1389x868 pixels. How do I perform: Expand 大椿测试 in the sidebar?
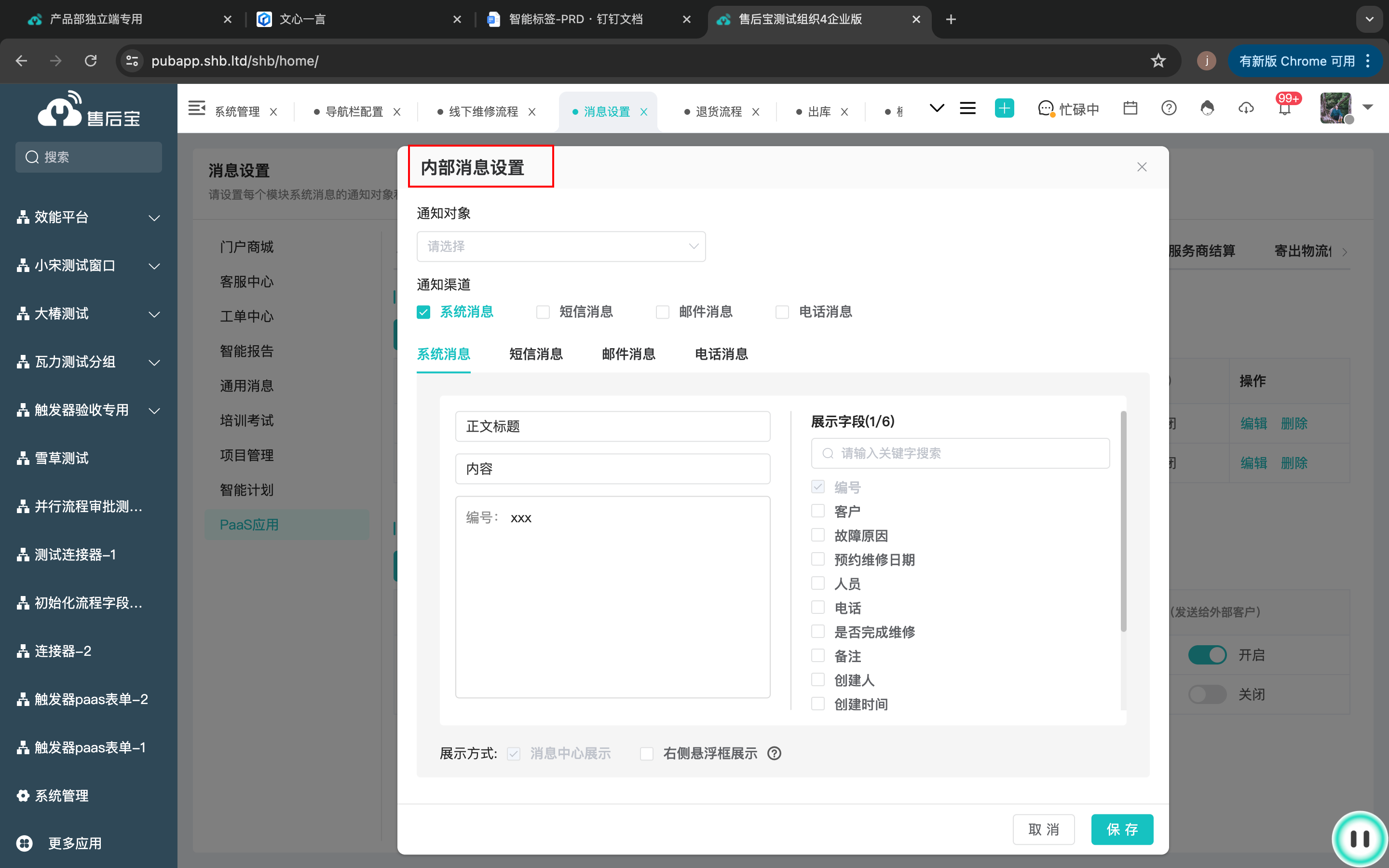[x=154, y=314]
